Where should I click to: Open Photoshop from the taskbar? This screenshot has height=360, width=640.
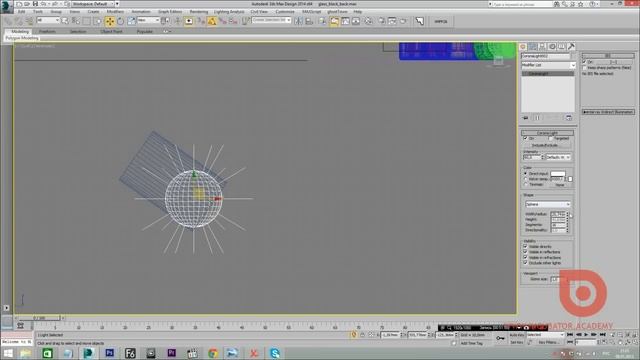pyautogui.click(x=109, y=353)
